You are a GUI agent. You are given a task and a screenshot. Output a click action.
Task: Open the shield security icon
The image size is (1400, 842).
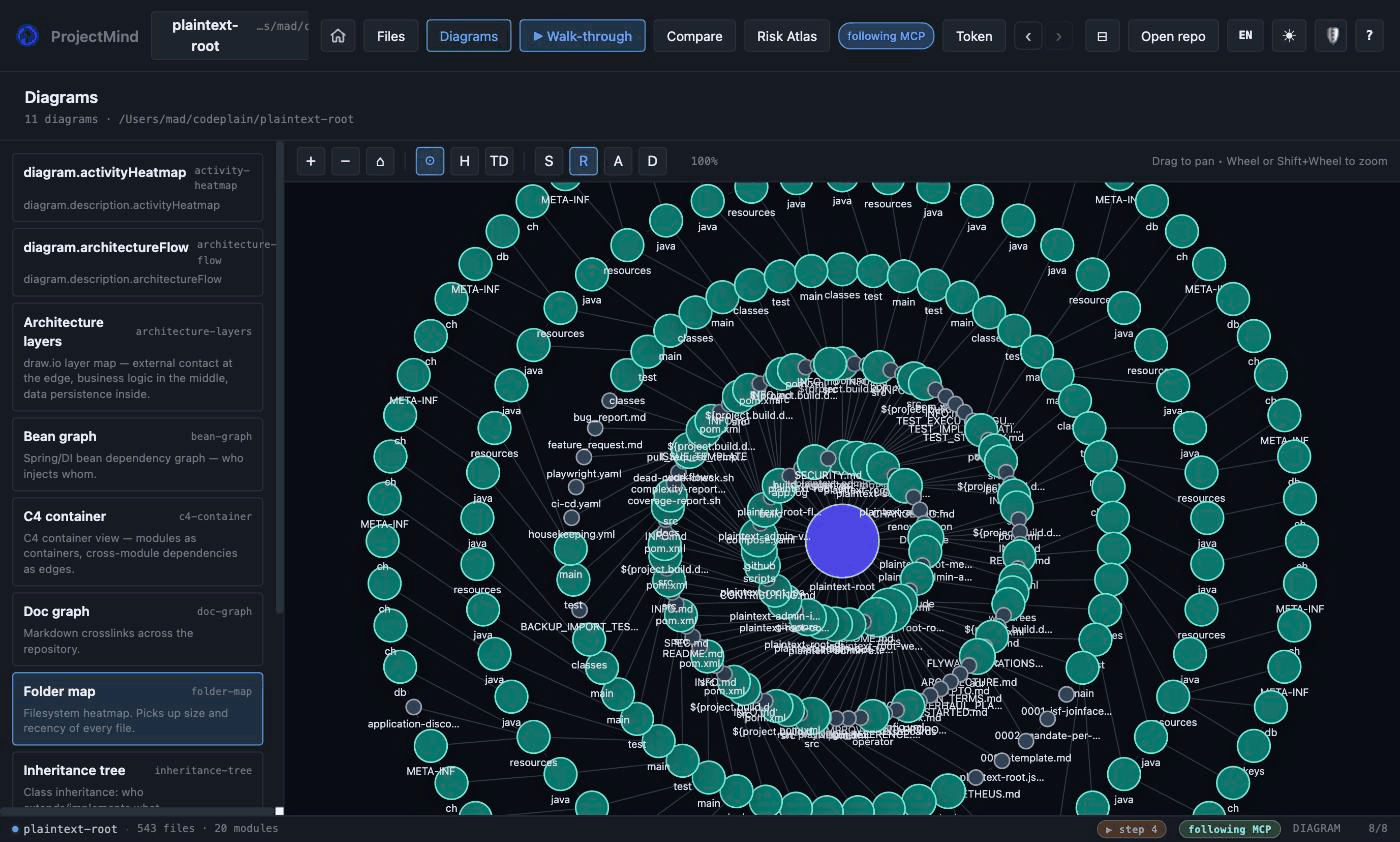coord(1332,36)
